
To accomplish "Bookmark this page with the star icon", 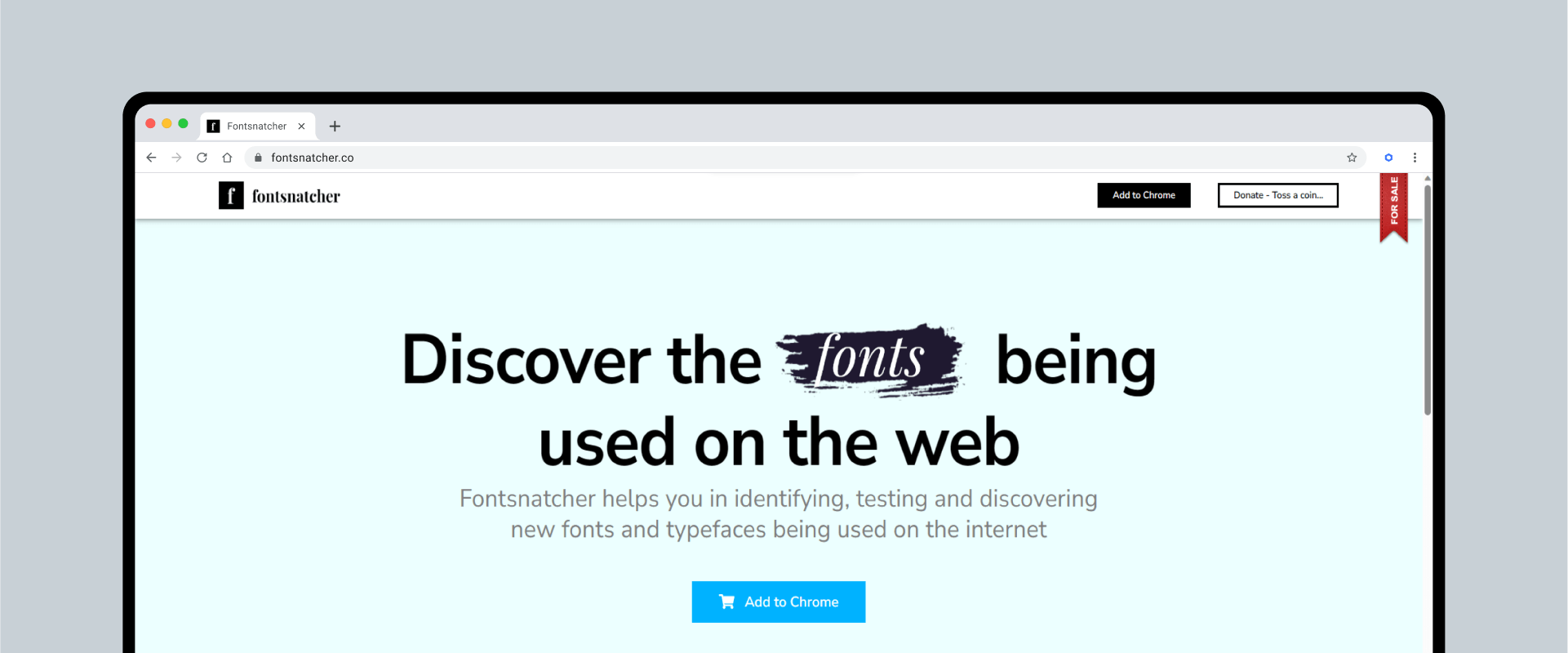I will [x=1352, y=158].
